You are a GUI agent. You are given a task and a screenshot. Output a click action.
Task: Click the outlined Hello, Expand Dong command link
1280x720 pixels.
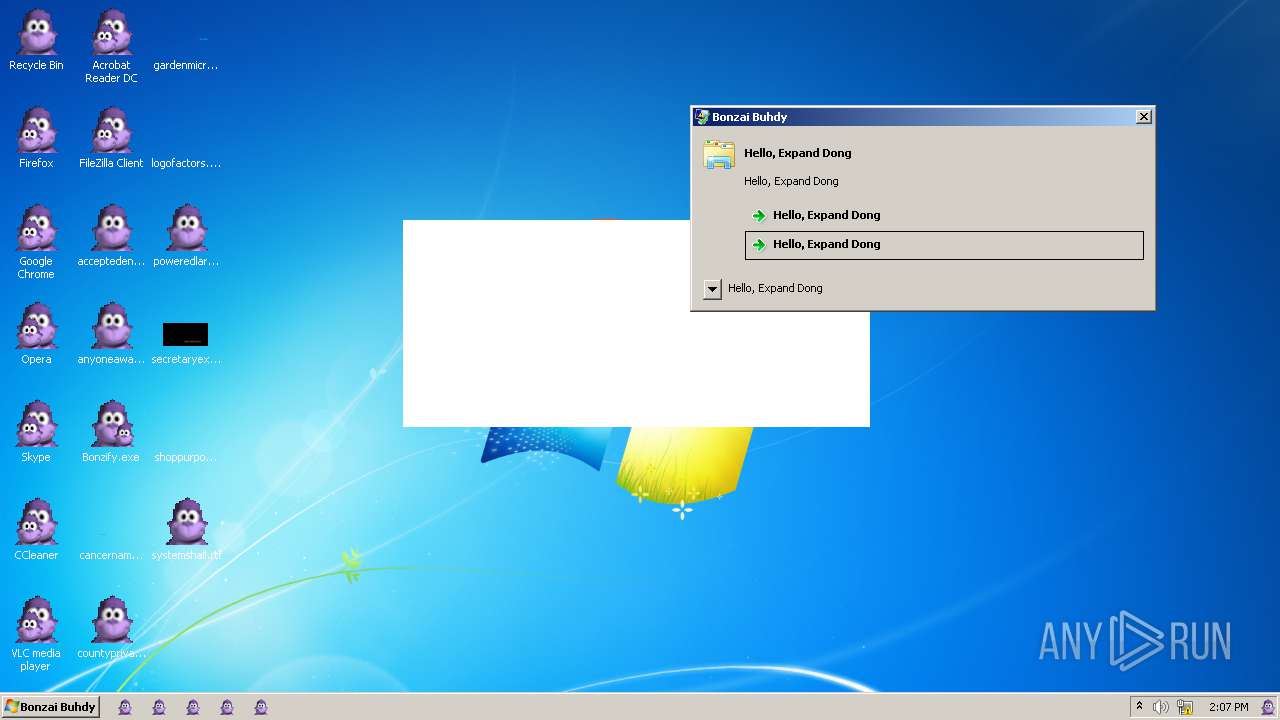pos(944,245)
